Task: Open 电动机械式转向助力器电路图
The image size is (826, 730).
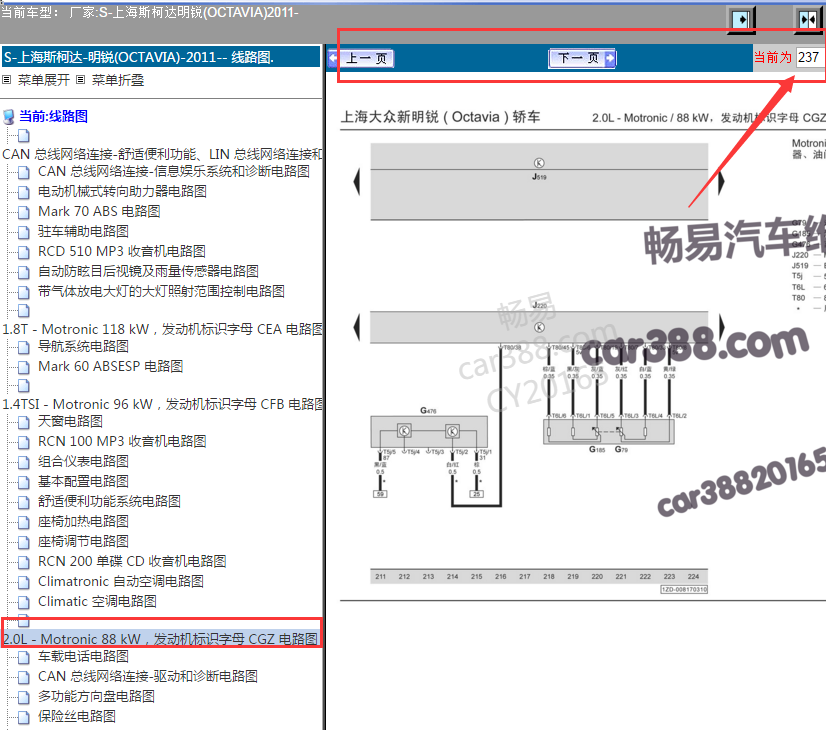Action: (122, 191)
